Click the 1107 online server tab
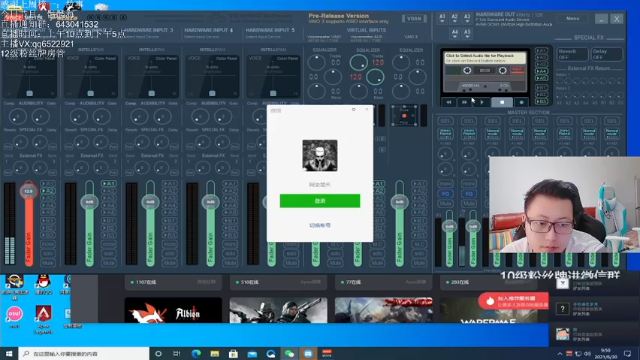Screen dimensions: 640x360 coord(173,282)
